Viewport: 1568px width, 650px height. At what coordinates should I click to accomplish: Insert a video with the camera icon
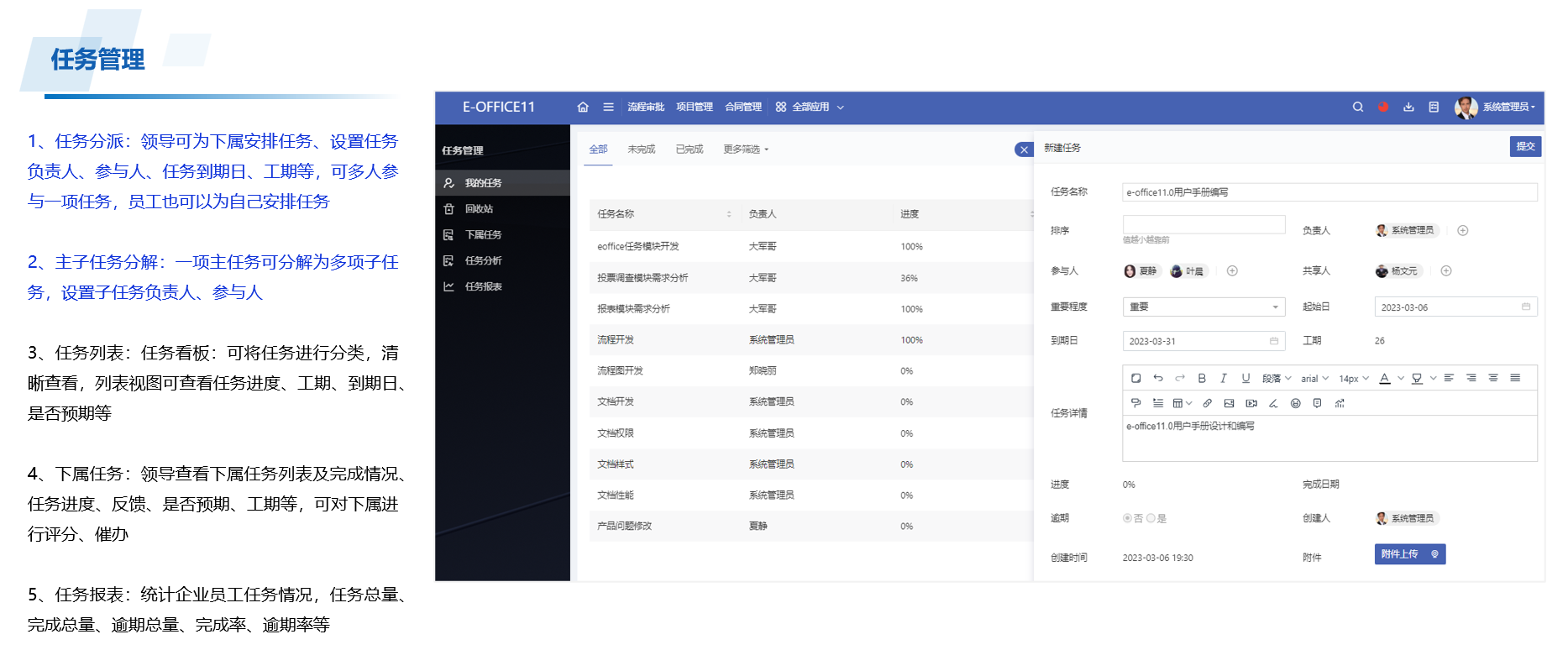click(x=1251, y=403)
